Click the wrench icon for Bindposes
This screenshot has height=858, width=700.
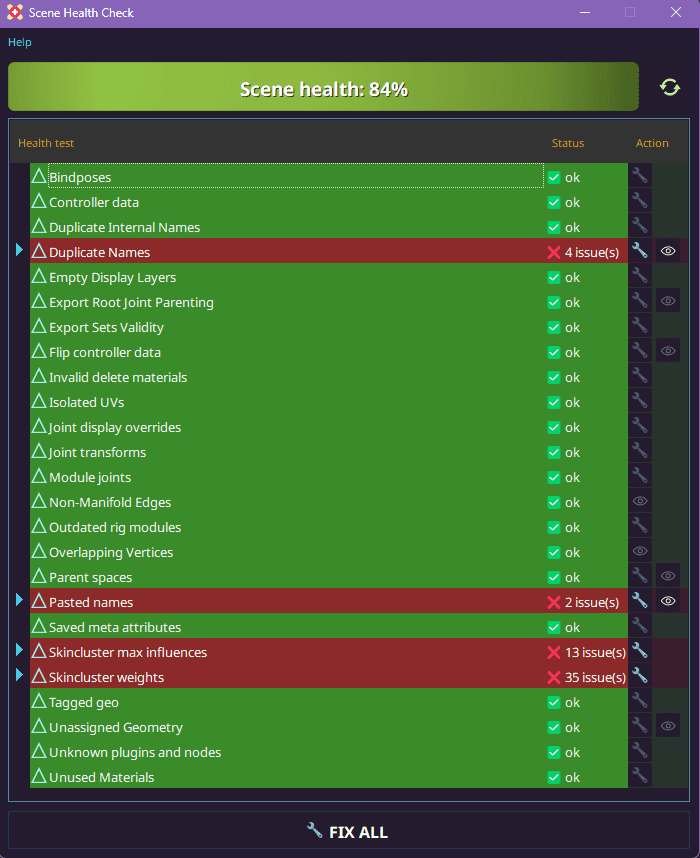pyautogui.click(x=640, y=176)
